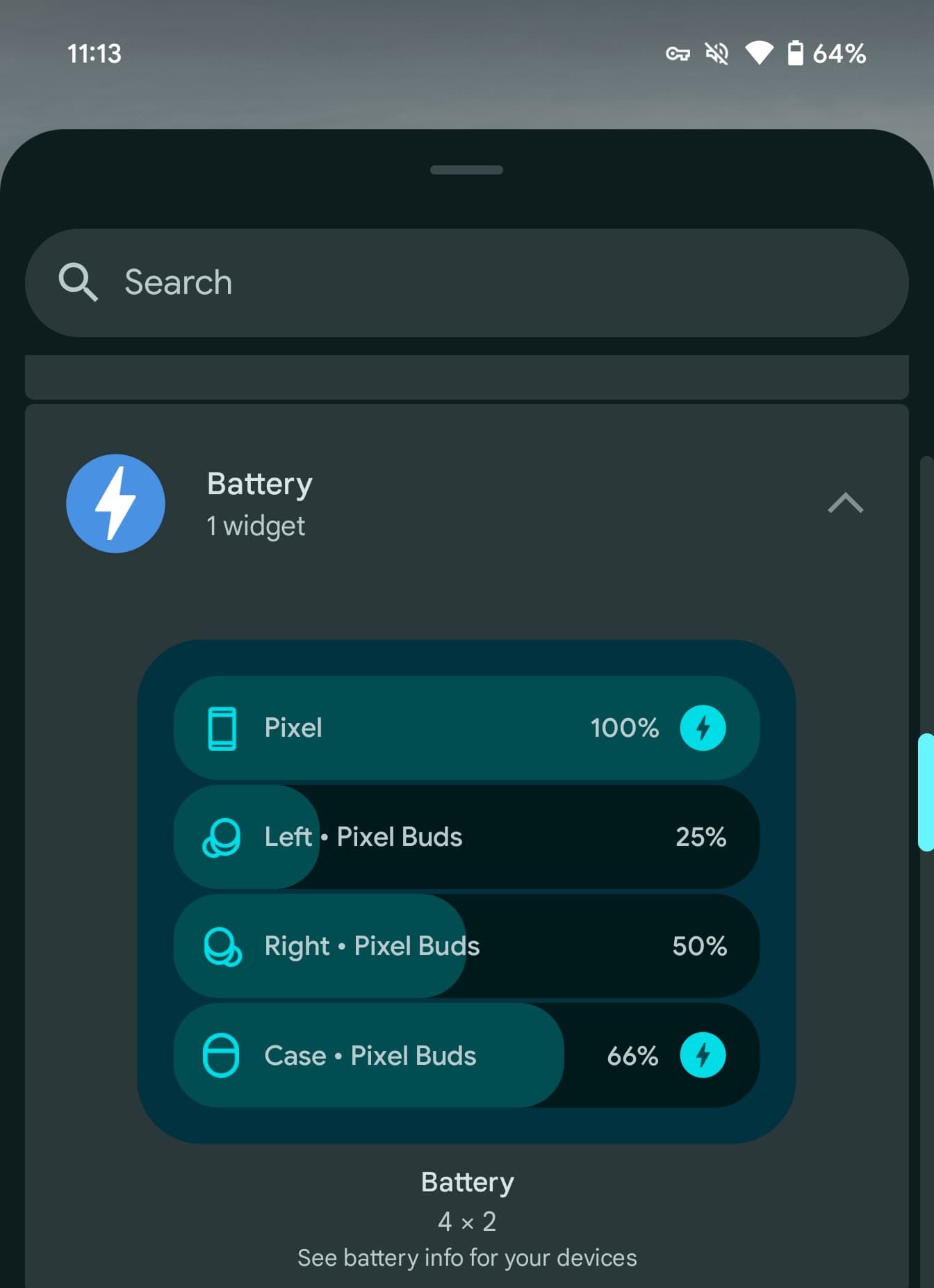
Task: Tap the battery 64% status indicator
Action: tap(826, 54)
